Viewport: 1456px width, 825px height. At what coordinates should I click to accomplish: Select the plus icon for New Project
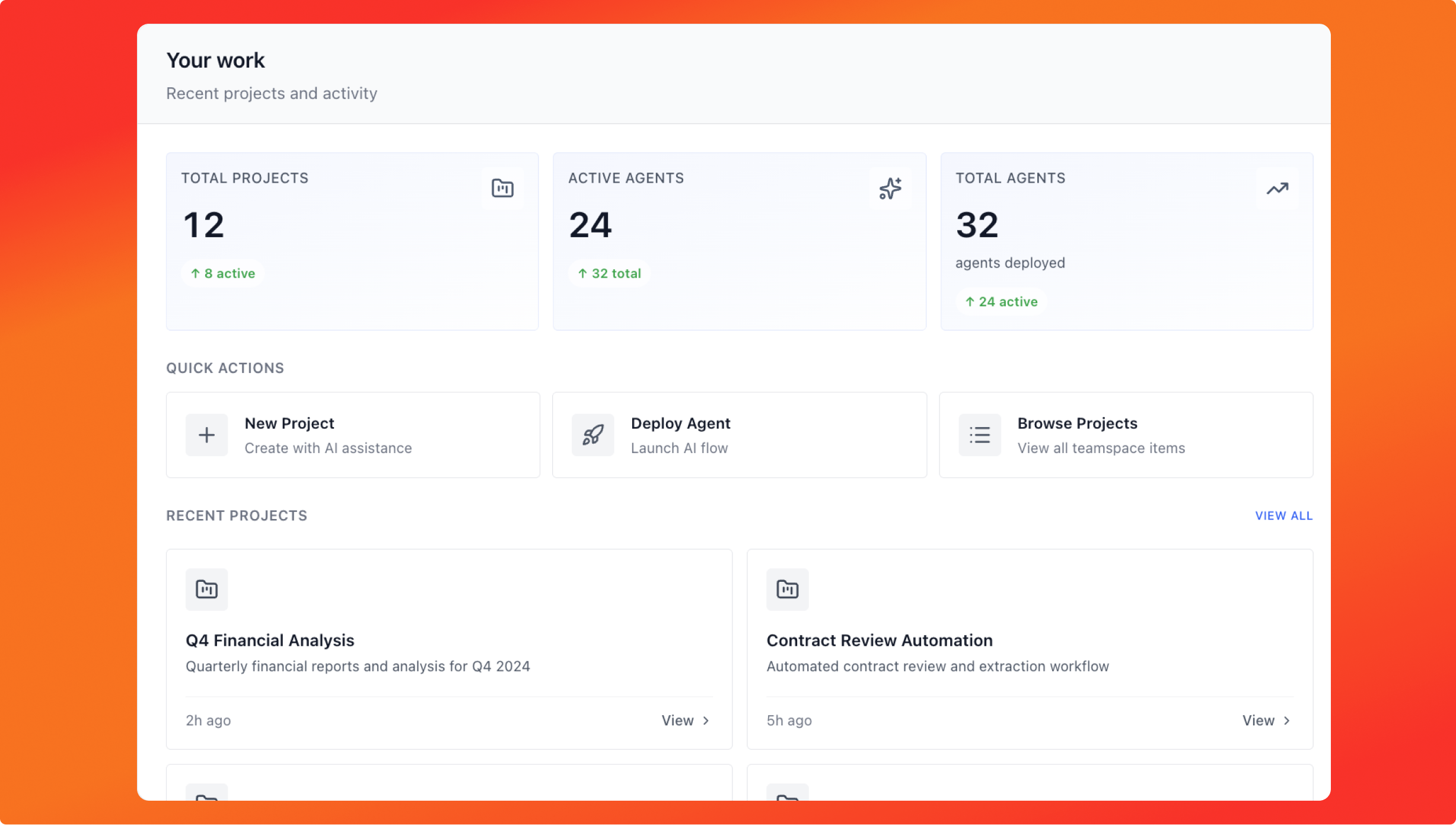[x=206, y=435]
